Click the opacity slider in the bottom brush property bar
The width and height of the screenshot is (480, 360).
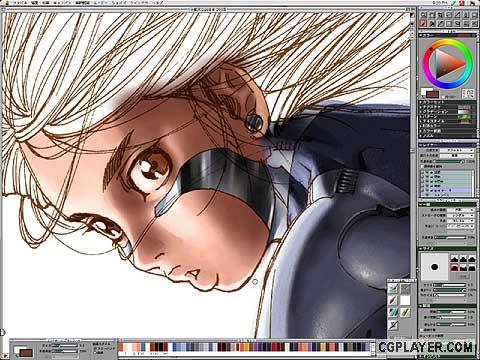[65, 351]
